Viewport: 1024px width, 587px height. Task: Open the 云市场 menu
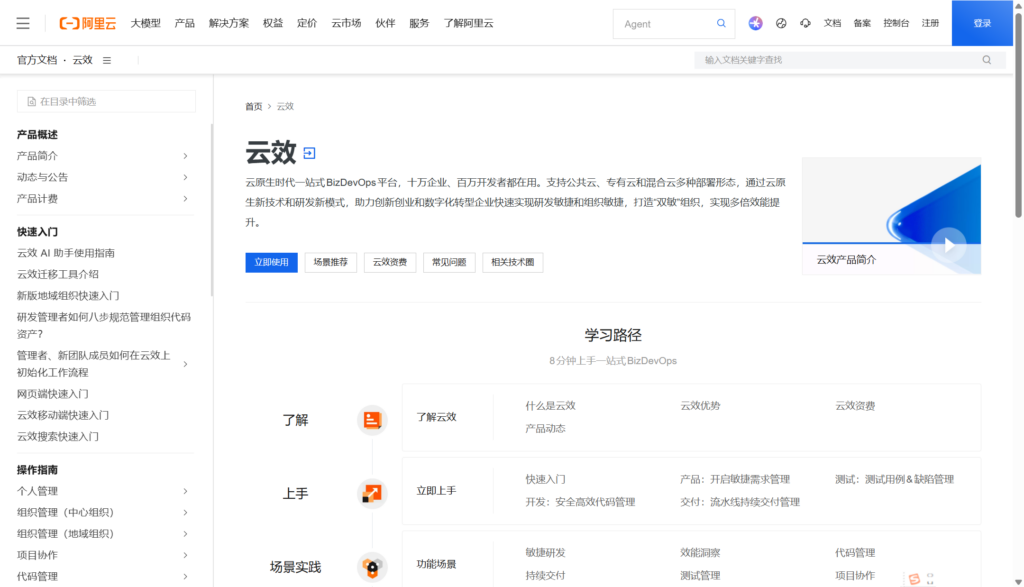coord(346,24)
